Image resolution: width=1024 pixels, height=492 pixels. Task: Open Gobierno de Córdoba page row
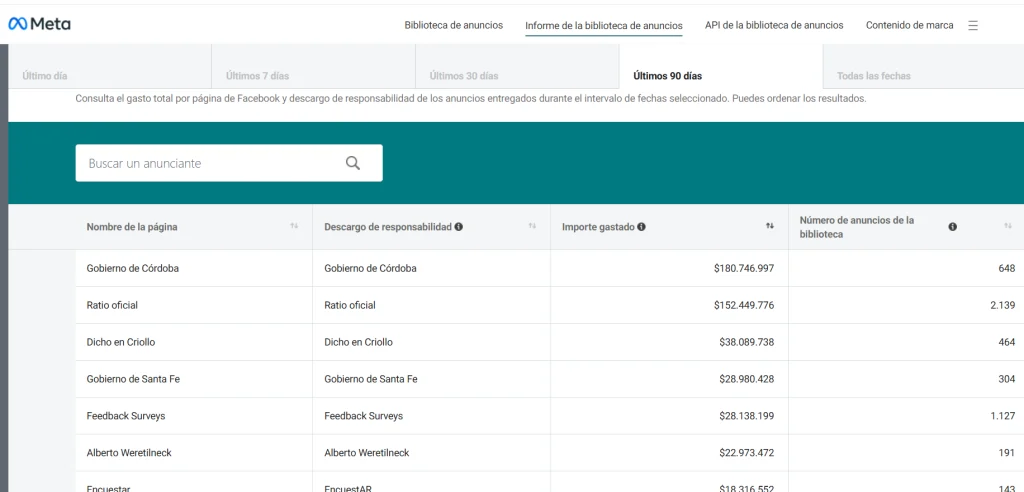(x=133, y=268)
